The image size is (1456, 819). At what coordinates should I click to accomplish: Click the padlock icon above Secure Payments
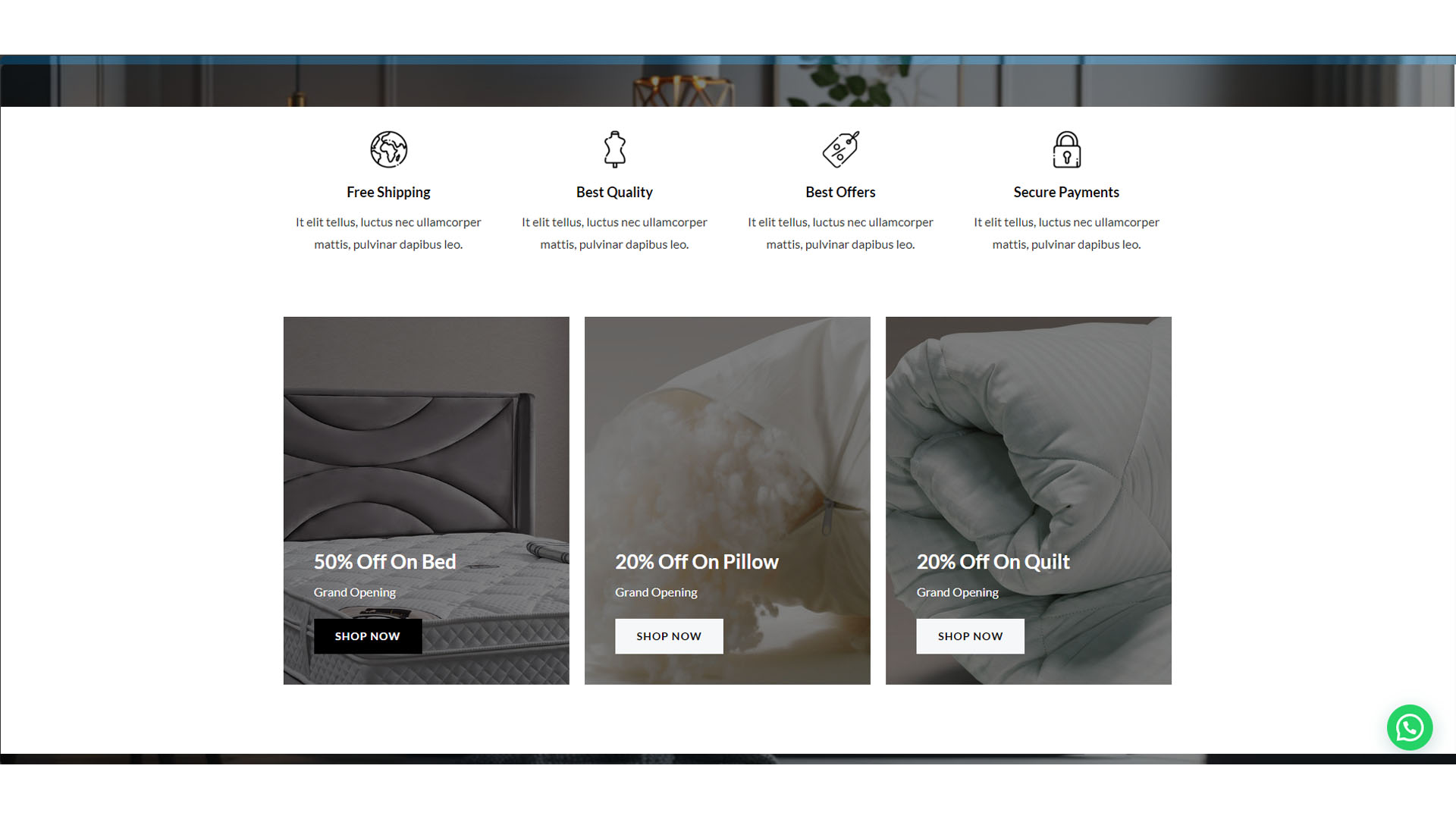1066,149
